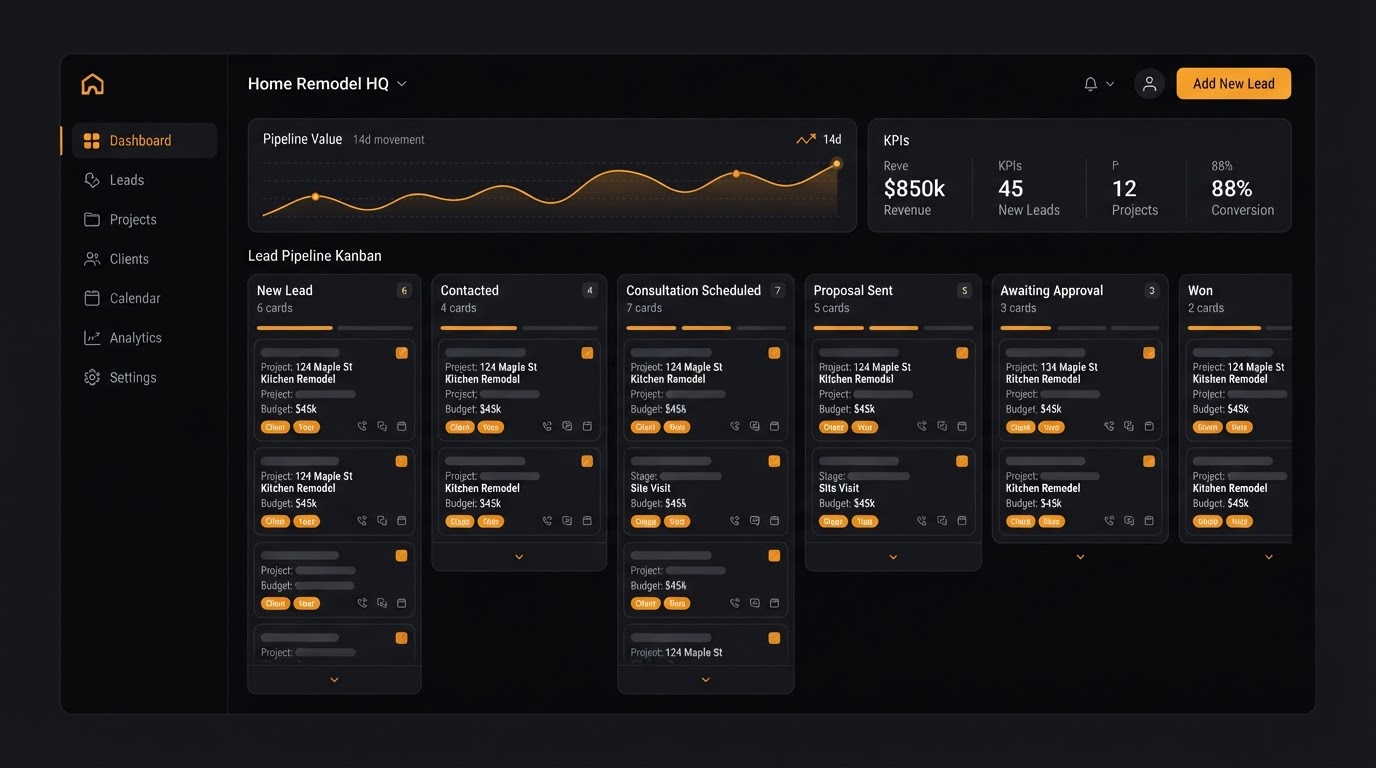Call from the first Contacted card phone icon
The height and width of the screenshot is (768, 1376).
[x=547, y=426]
